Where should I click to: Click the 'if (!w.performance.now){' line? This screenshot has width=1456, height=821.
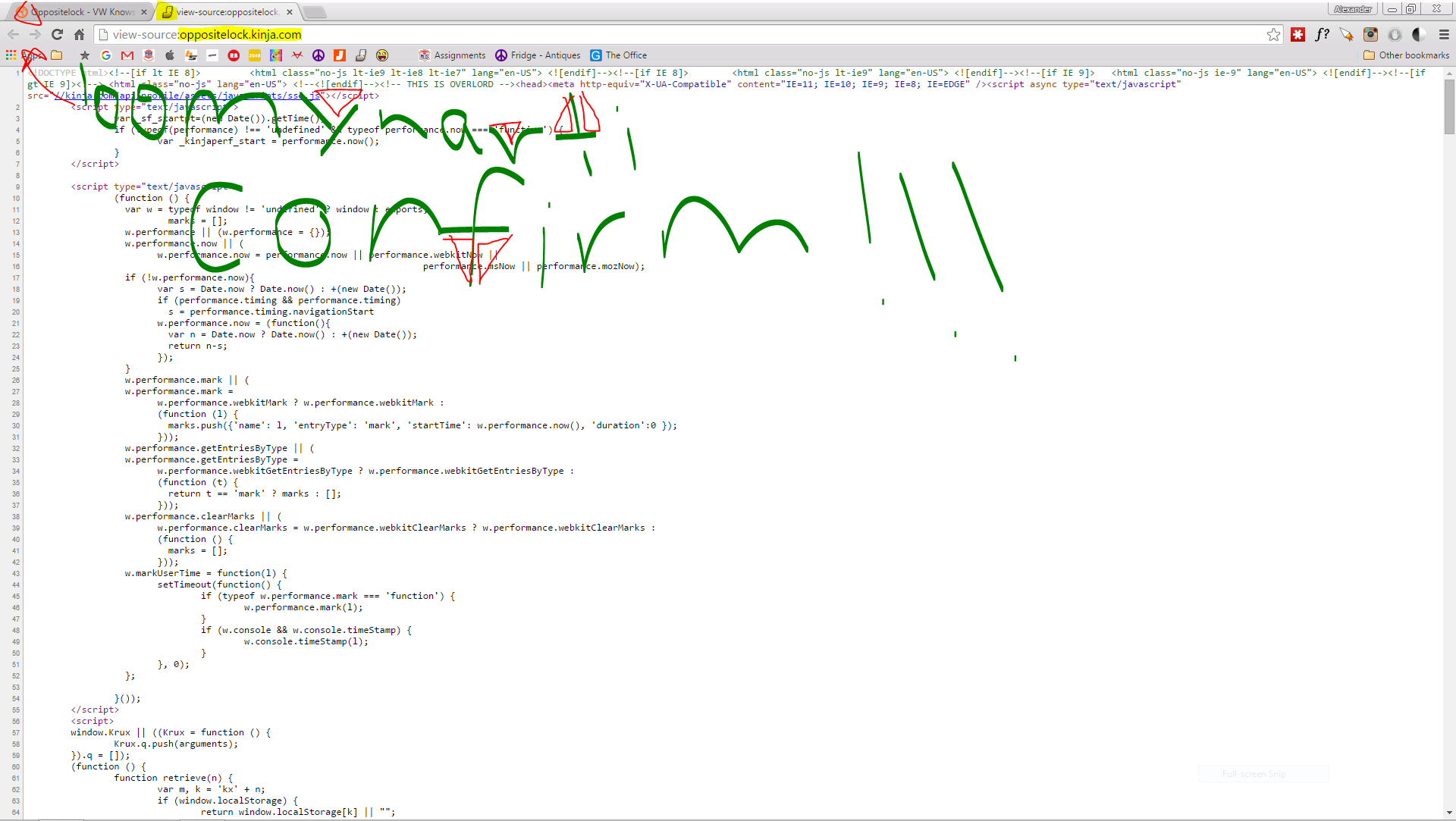point(190,277)
